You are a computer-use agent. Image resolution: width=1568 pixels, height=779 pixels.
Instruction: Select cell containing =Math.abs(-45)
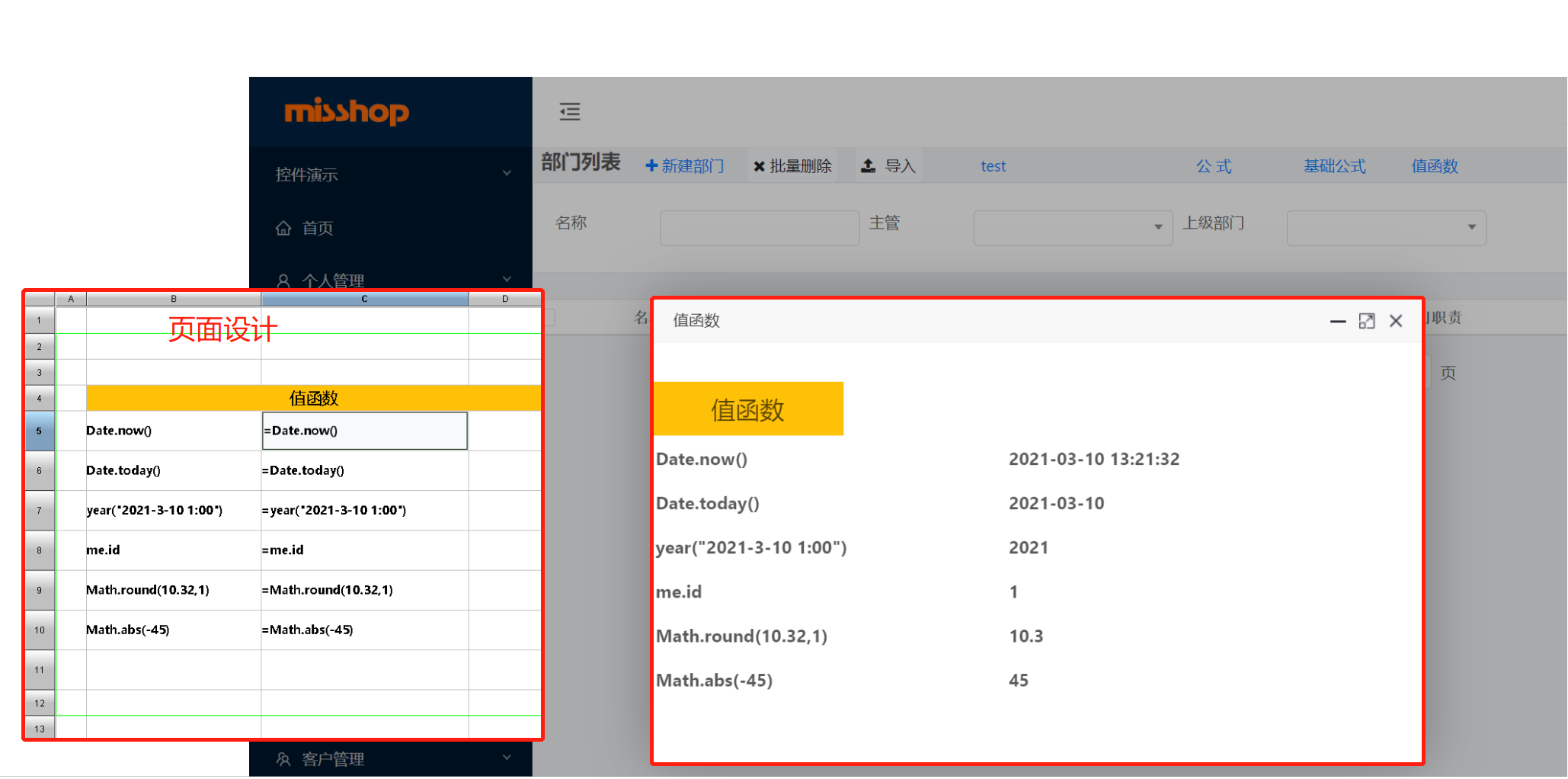pyautogui.click(x=364, y=630)
